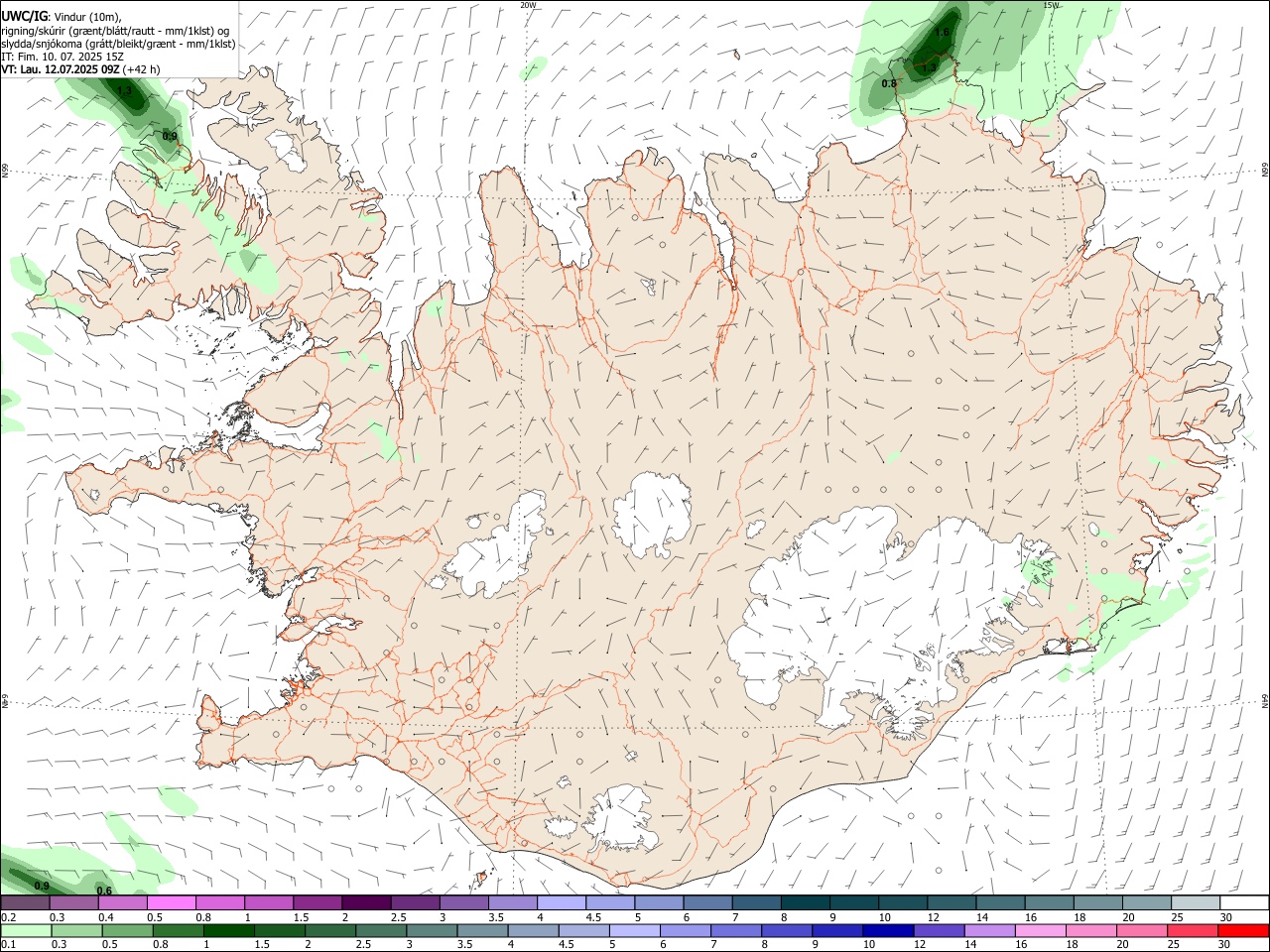
Task: Click the UWC/IG title text
Action: [x=24, y=16]
